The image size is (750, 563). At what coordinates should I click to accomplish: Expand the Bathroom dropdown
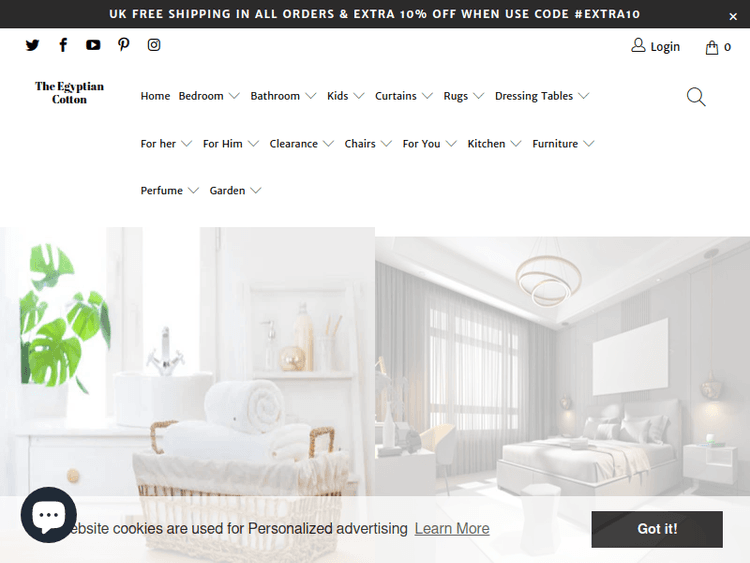(x=283, y=96)
